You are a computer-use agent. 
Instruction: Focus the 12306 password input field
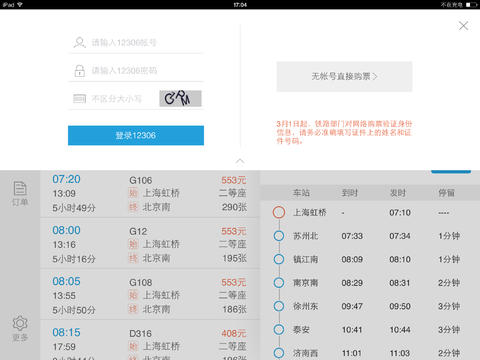(136, 71)
